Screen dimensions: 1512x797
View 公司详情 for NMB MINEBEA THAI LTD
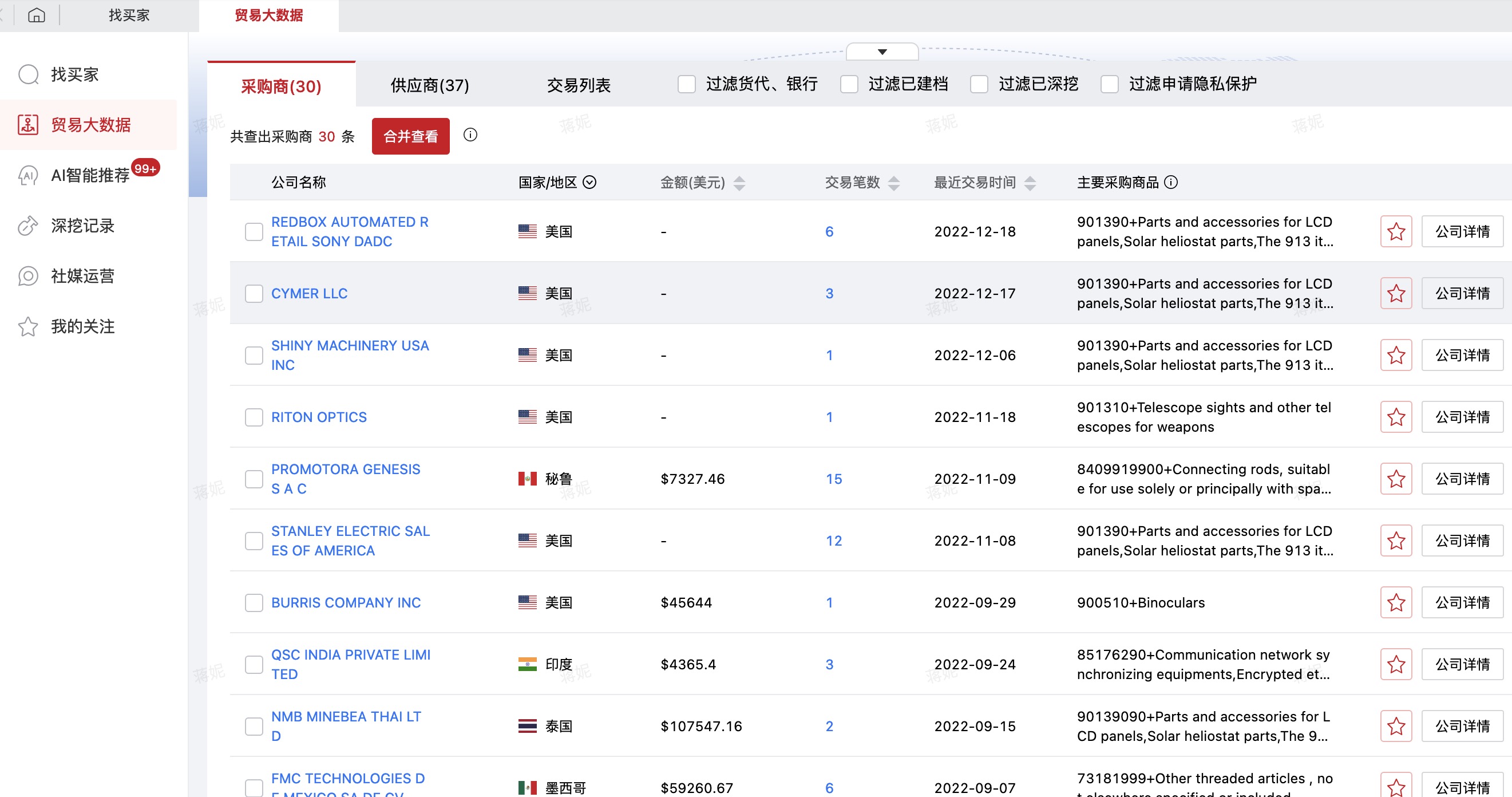(x=1462, y=726)
